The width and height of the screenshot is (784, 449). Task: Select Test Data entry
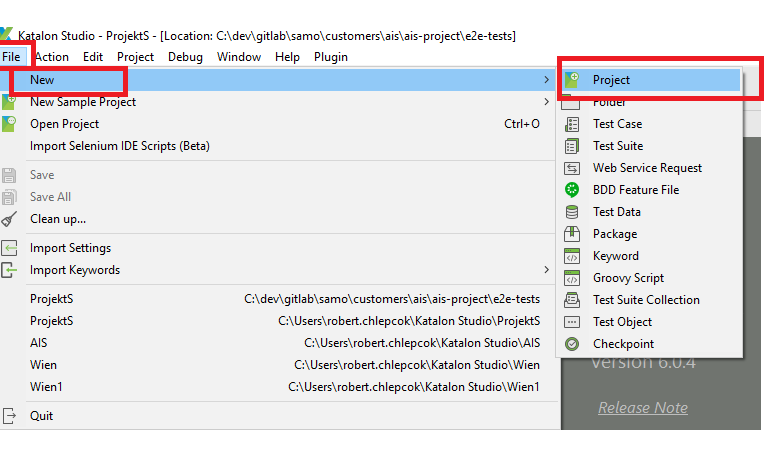point(650,212)
